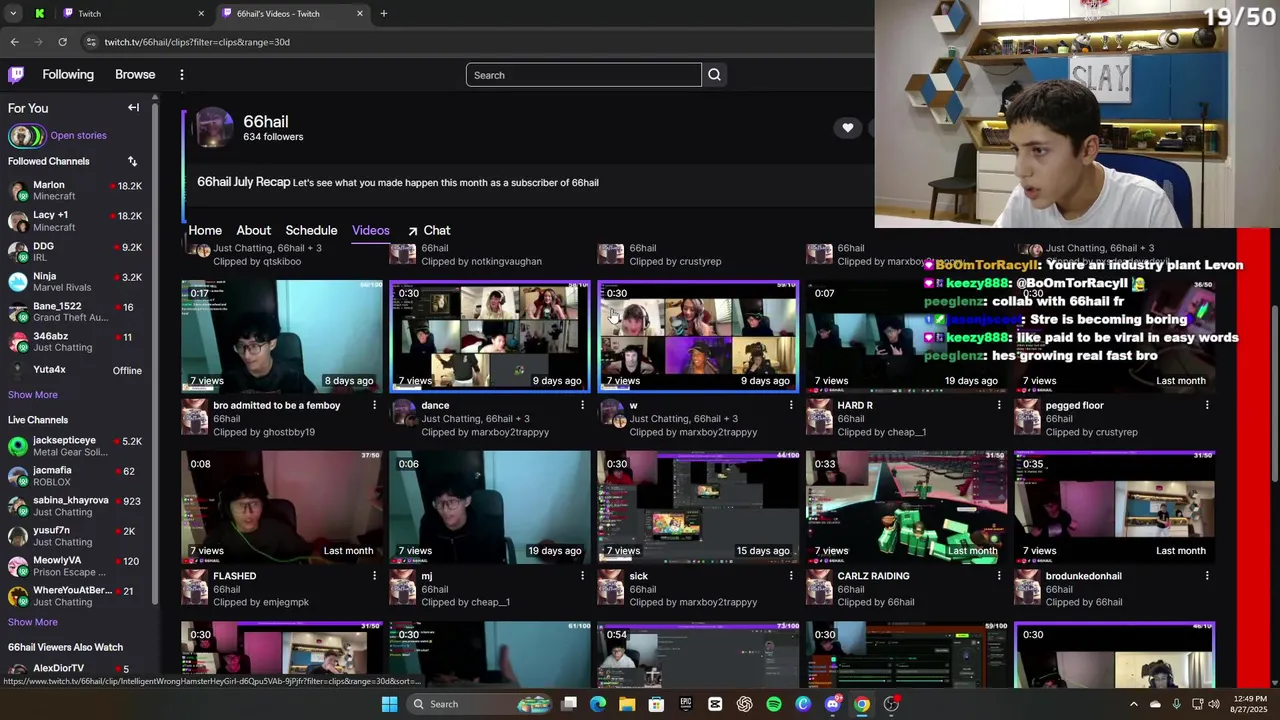Expand Live Channels with Show More

pyautogui.click(x=33, y=622)
